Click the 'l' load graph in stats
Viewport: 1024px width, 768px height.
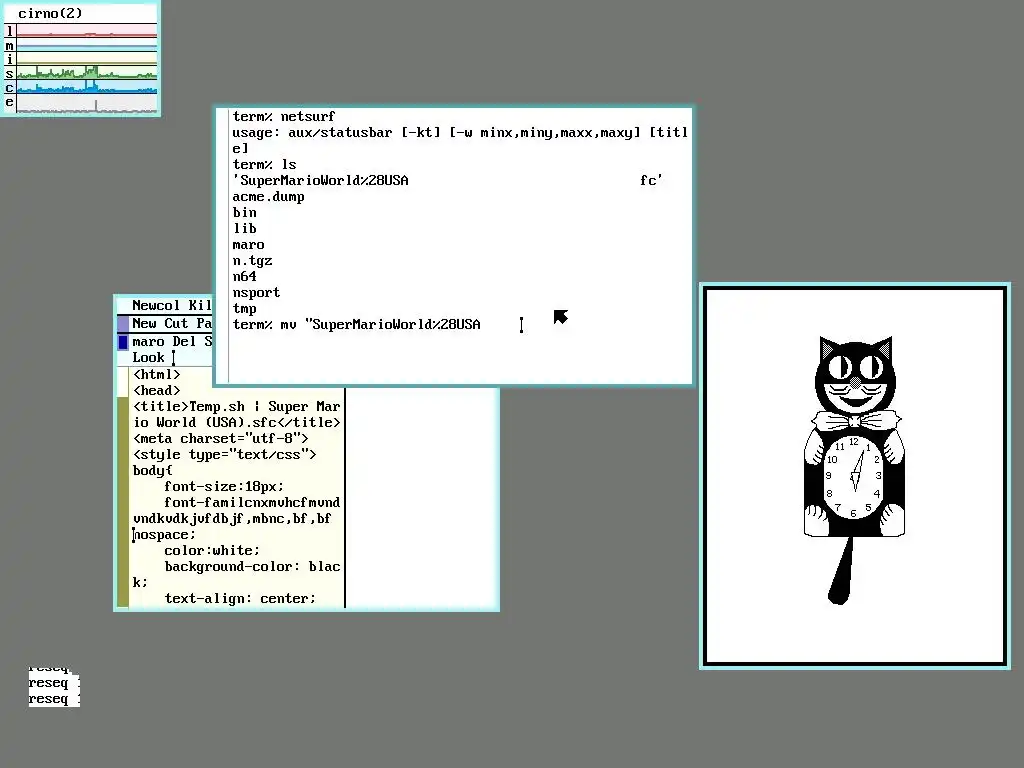tap(86, 31)
